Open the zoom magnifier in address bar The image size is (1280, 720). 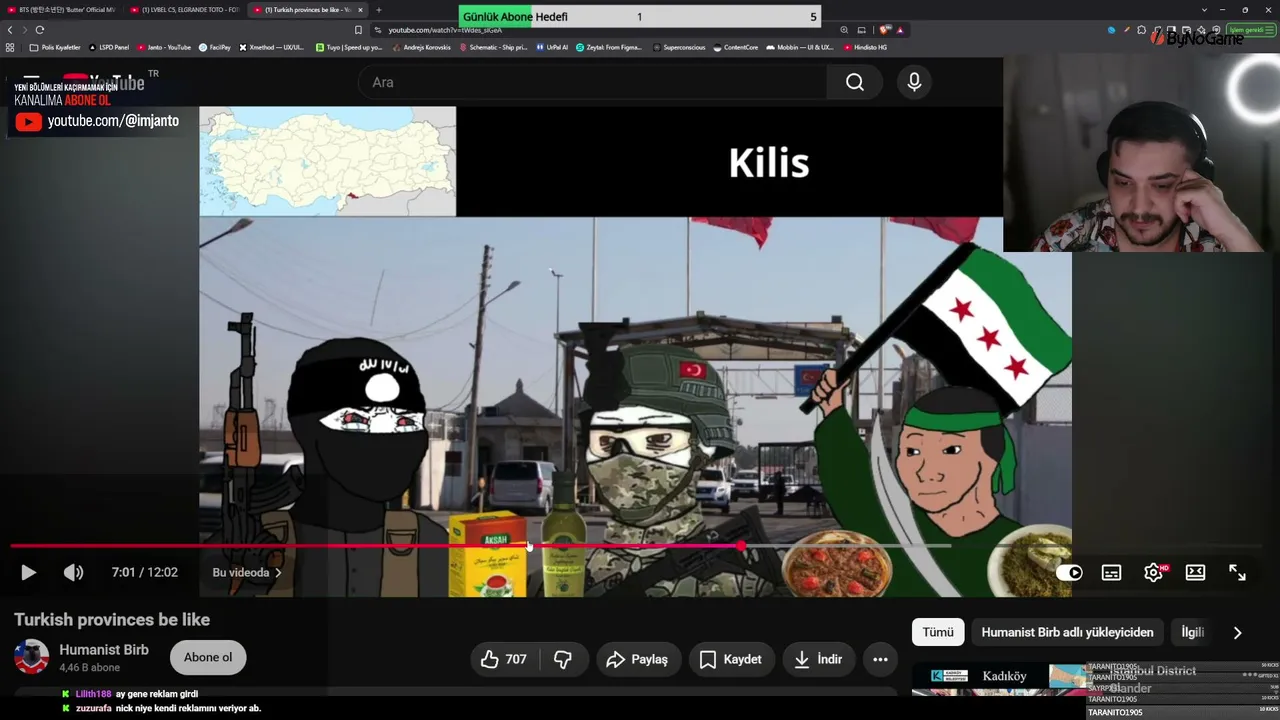pos(845,30)
